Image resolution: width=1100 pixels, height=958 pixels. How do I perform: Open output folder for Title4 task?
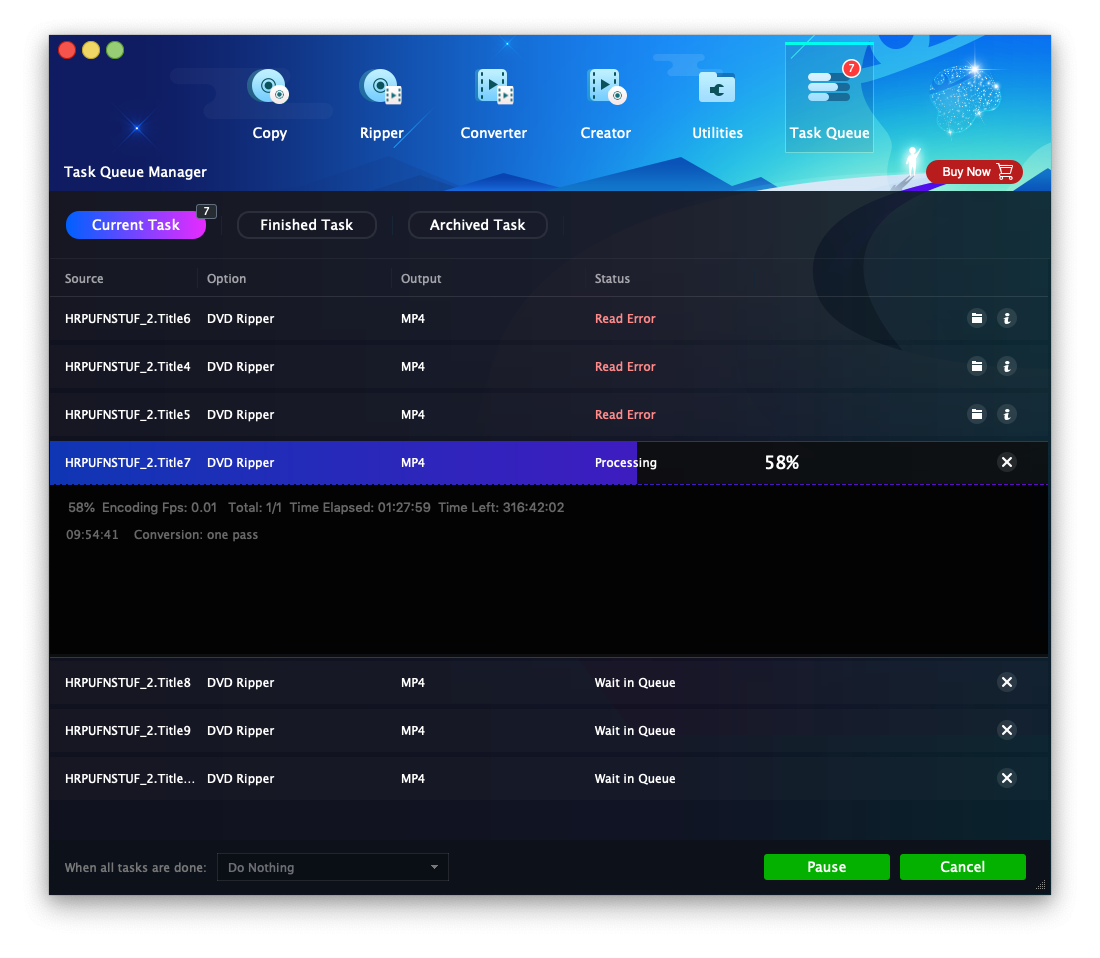point(977,366)
